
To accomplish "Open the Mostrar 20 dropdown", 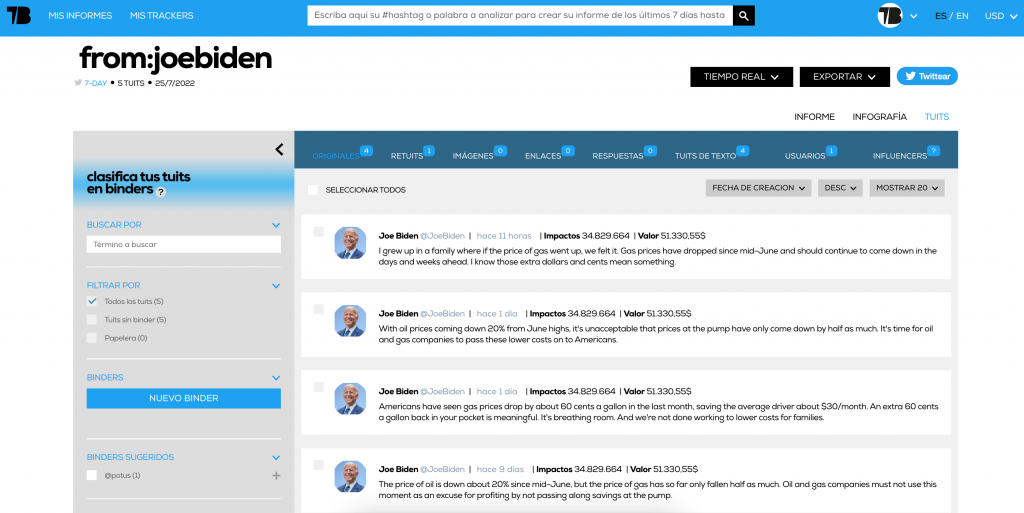I will click(x=908, y=188).
